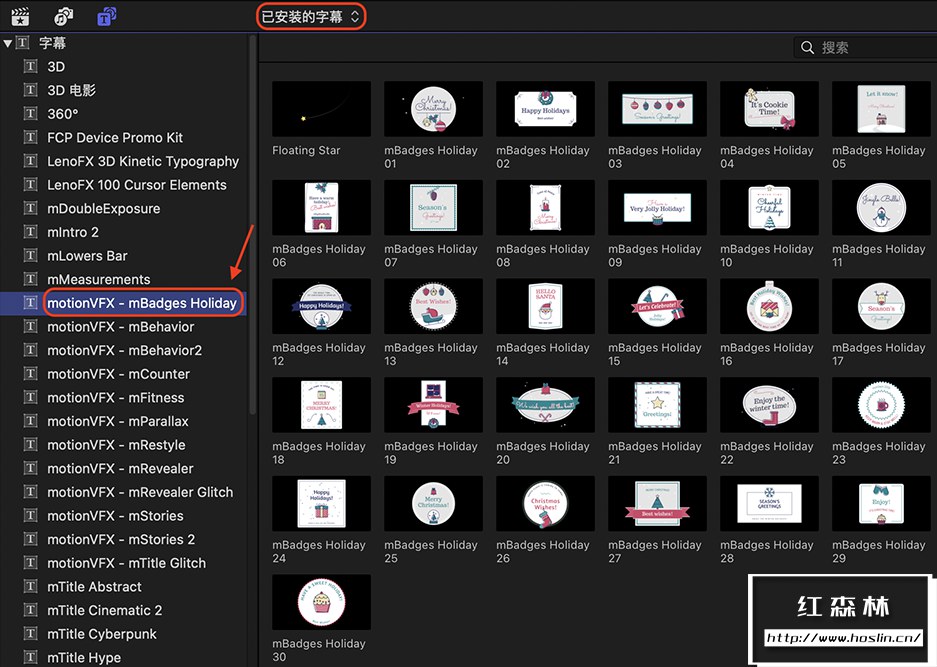This screenshot has height=667, width=937.
Task: Select mBadges Holiday 02 thumbnail
Action: coord(546,109)
